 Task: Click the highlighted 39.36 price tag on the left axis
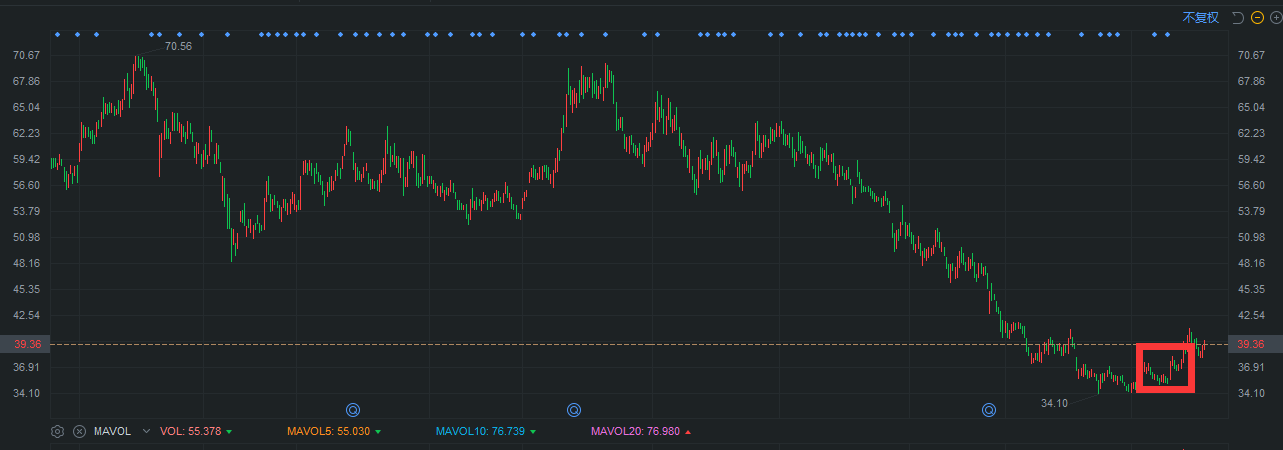27,344
